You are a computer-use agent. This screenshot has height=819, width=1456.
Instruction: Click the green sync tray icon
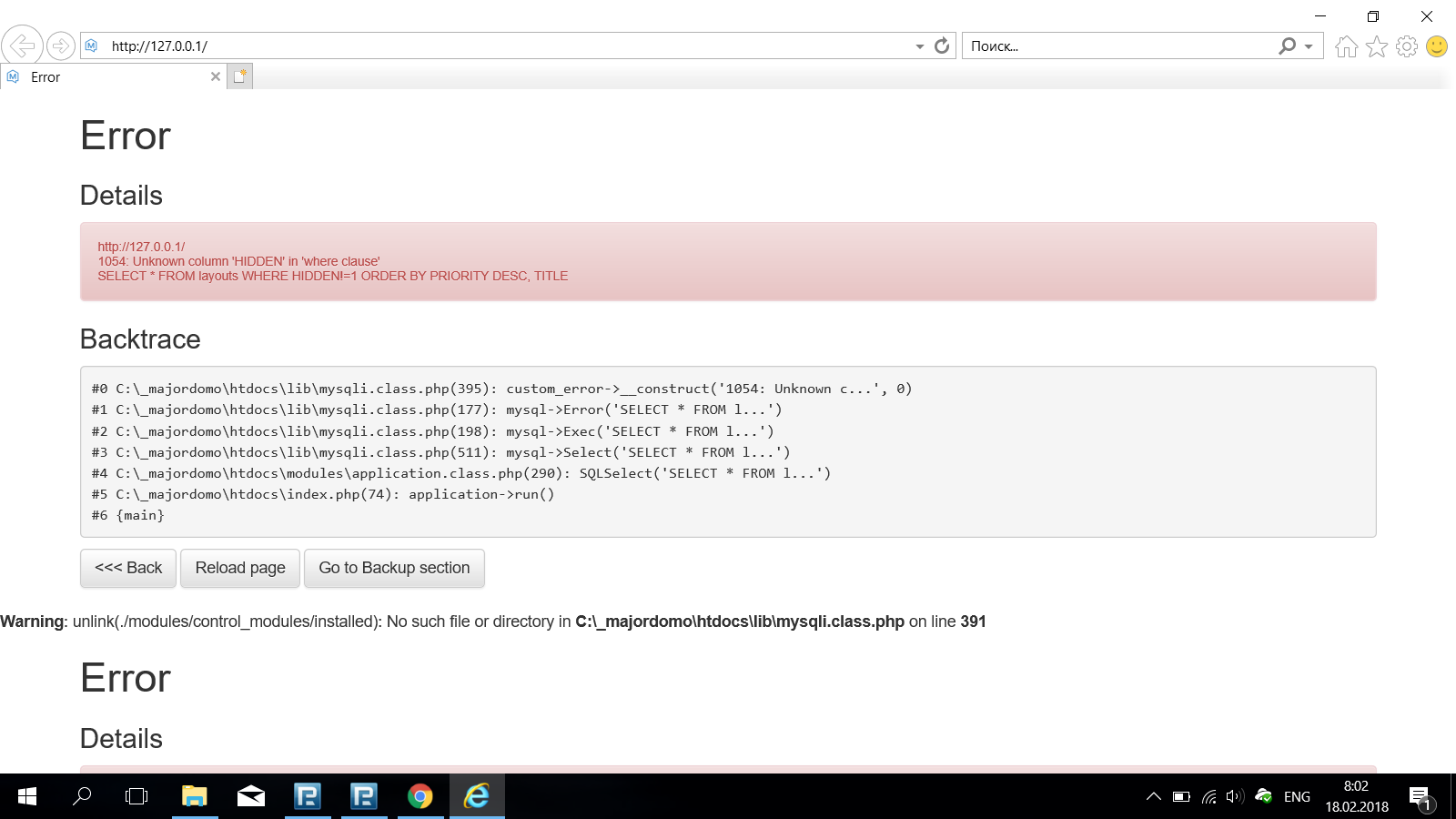point(1263,796)
